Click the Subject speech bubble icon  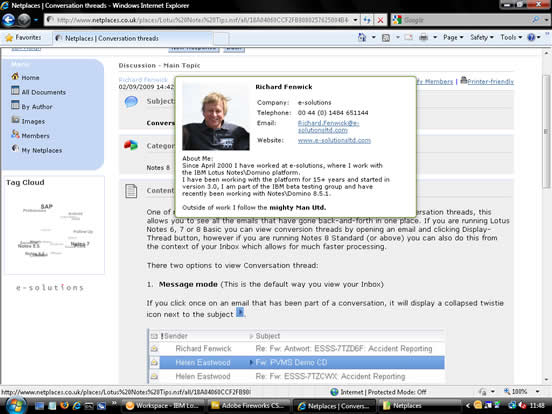click(131, 101)
